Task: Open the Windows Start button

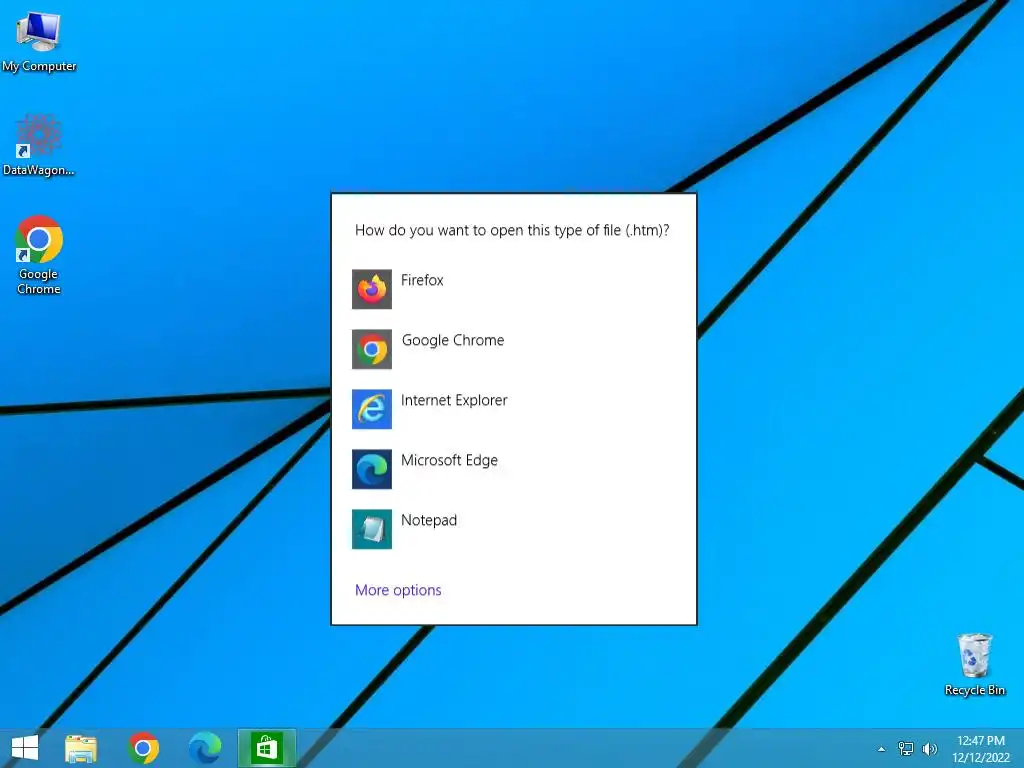Action: (x=25, y=748)
